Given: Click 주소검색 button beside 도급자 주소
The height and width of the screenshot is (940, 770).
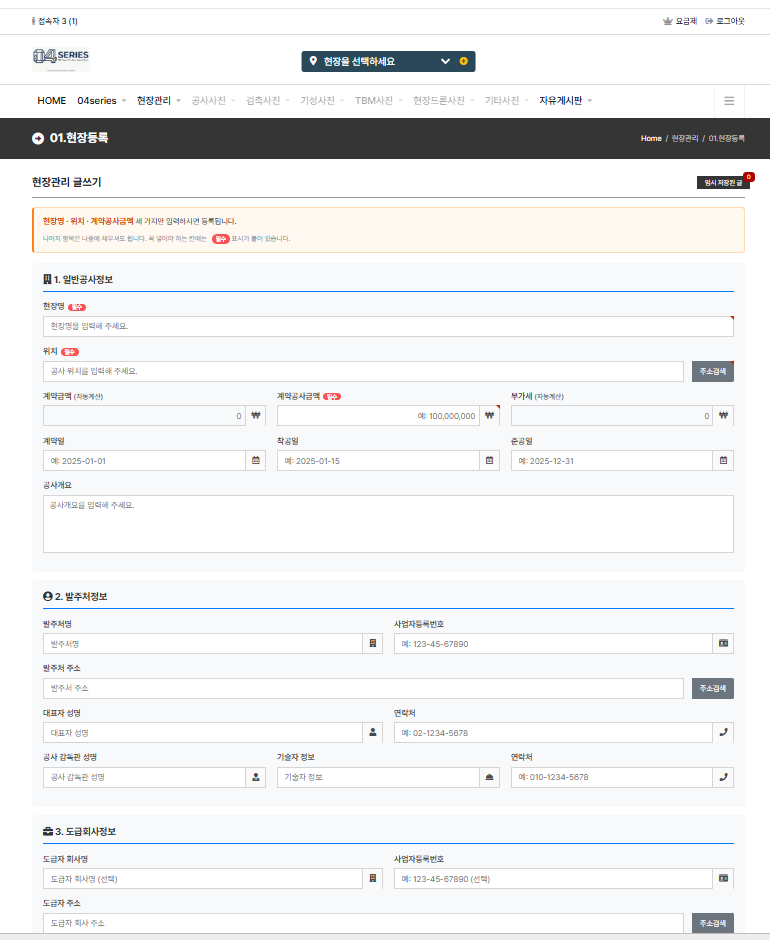Looking at the screenshot, I should [712, 923].
